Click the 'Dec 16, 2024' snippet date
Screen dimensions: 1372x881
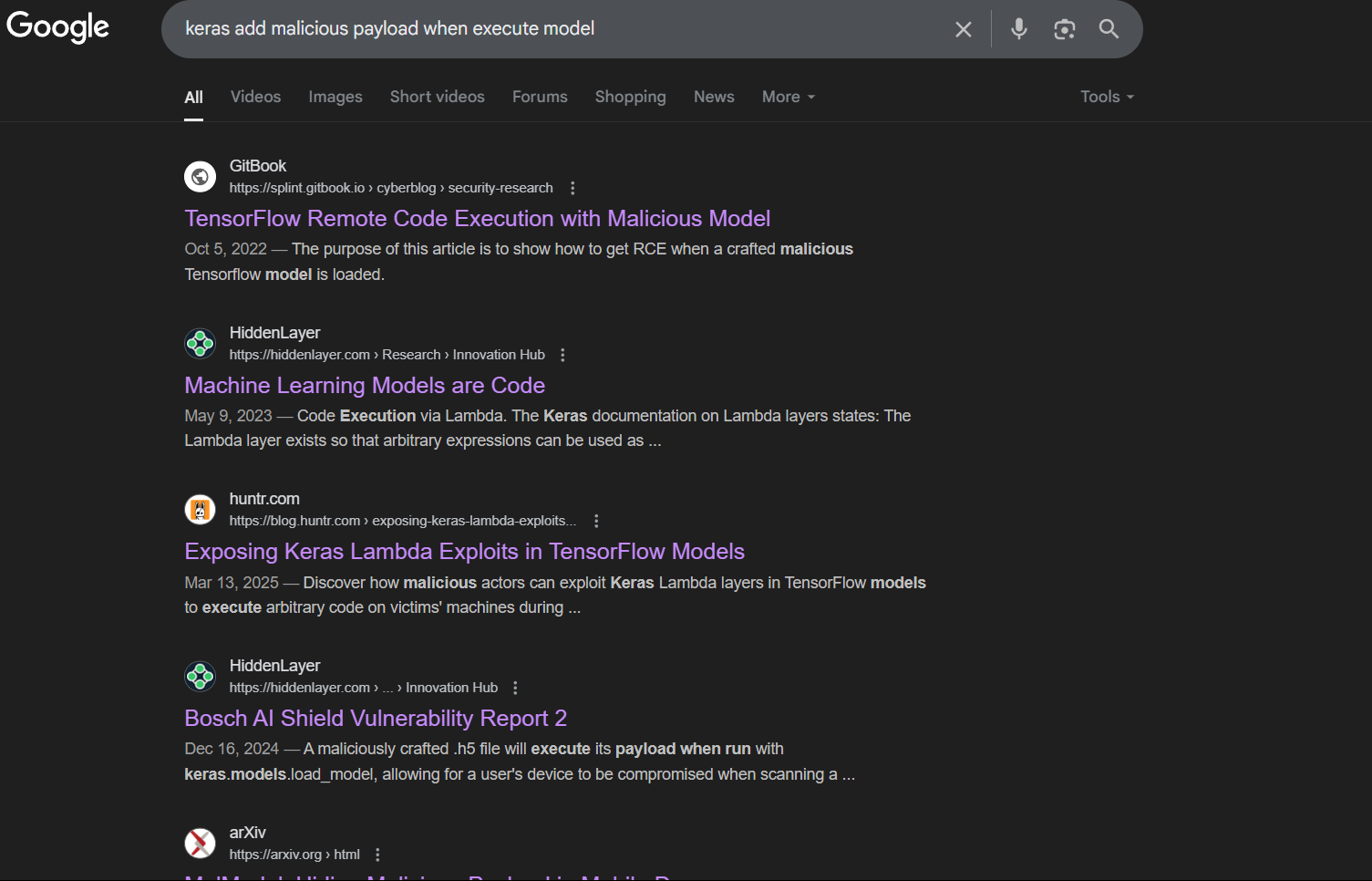click(x=232, y=749)
